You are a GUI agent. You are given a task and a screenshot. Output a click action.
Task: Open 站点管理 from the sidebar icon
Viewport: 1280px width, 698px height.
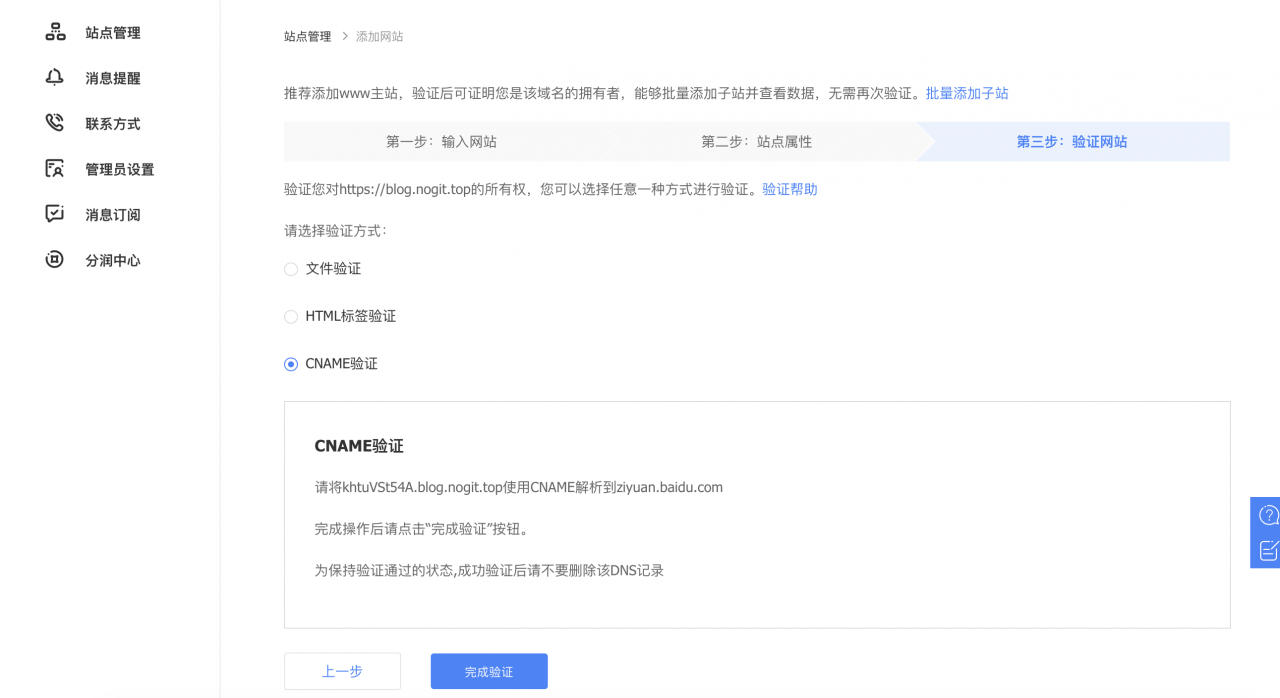[x=112, y=32]
